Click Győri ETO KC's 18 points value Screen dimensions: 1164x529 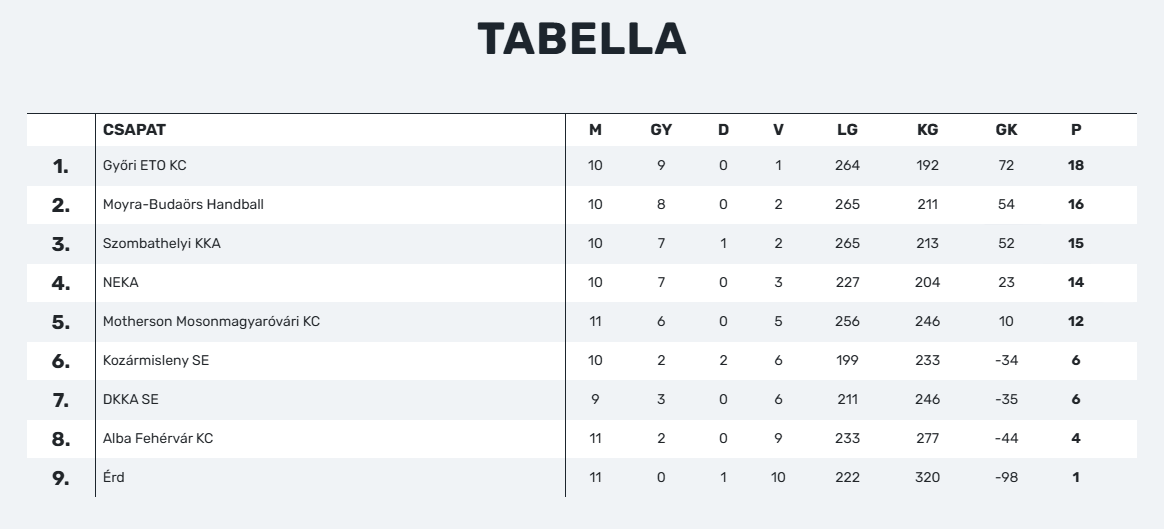point(1076,165)
